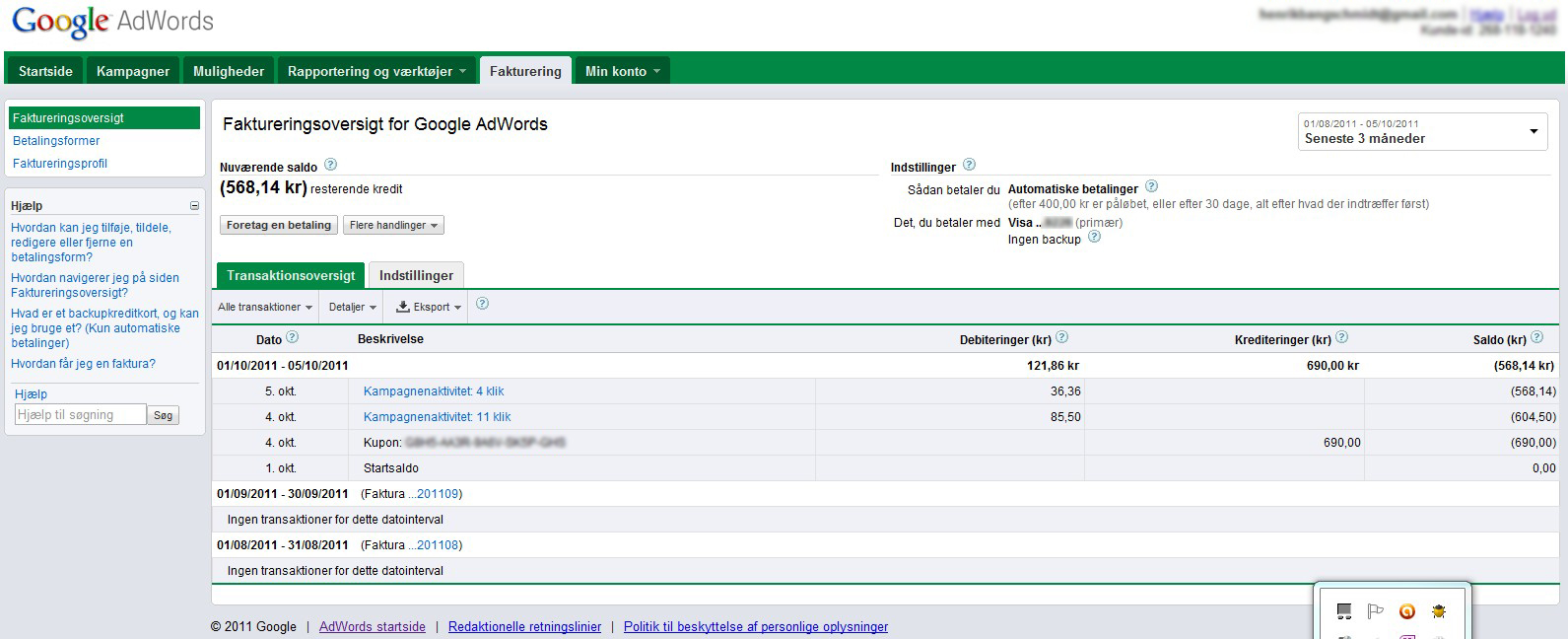Click help icon right of Eksport button
1568x639 pixels.
click(x=482, y=304)
